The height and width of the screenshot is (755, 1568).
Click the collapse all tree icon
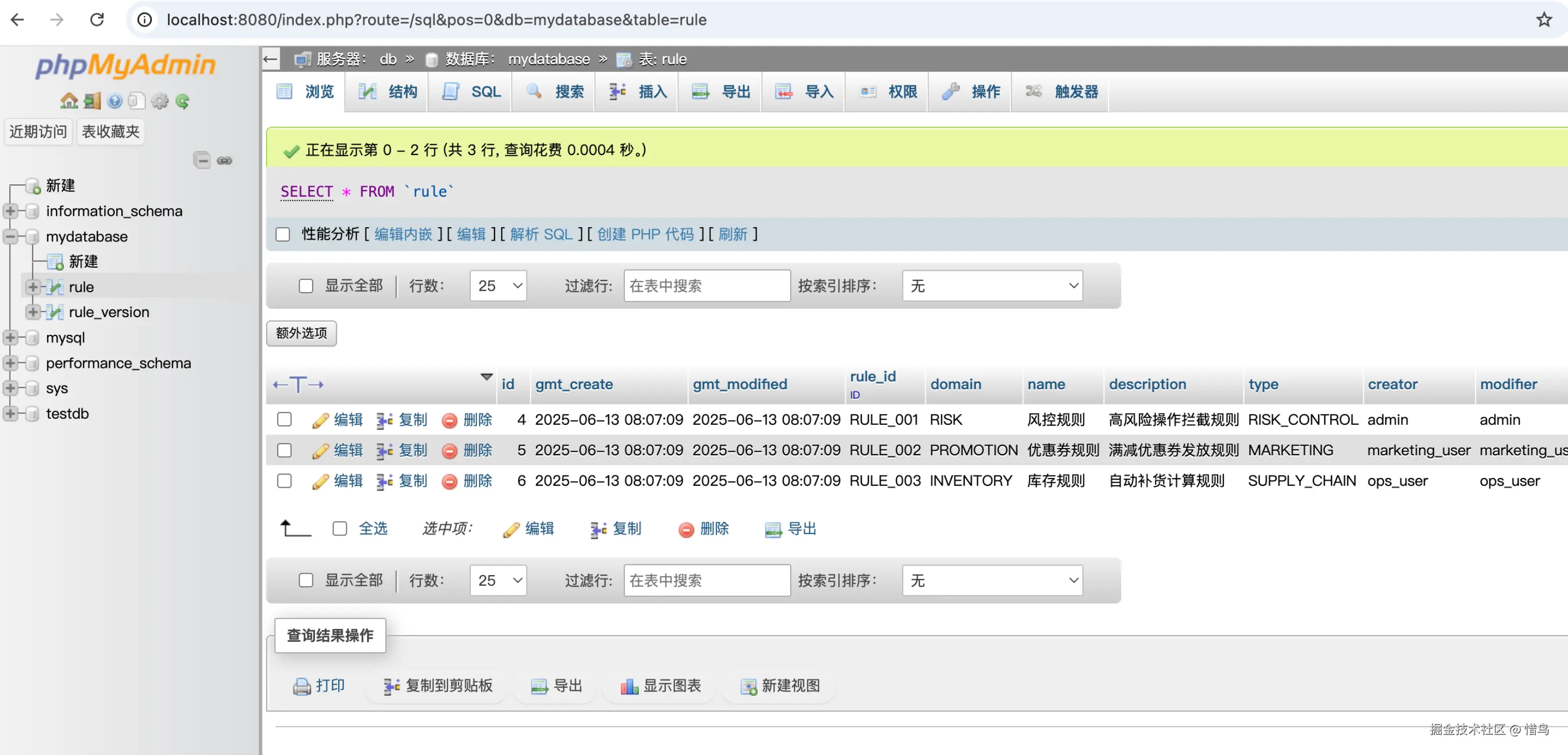(x=202, y=160)
